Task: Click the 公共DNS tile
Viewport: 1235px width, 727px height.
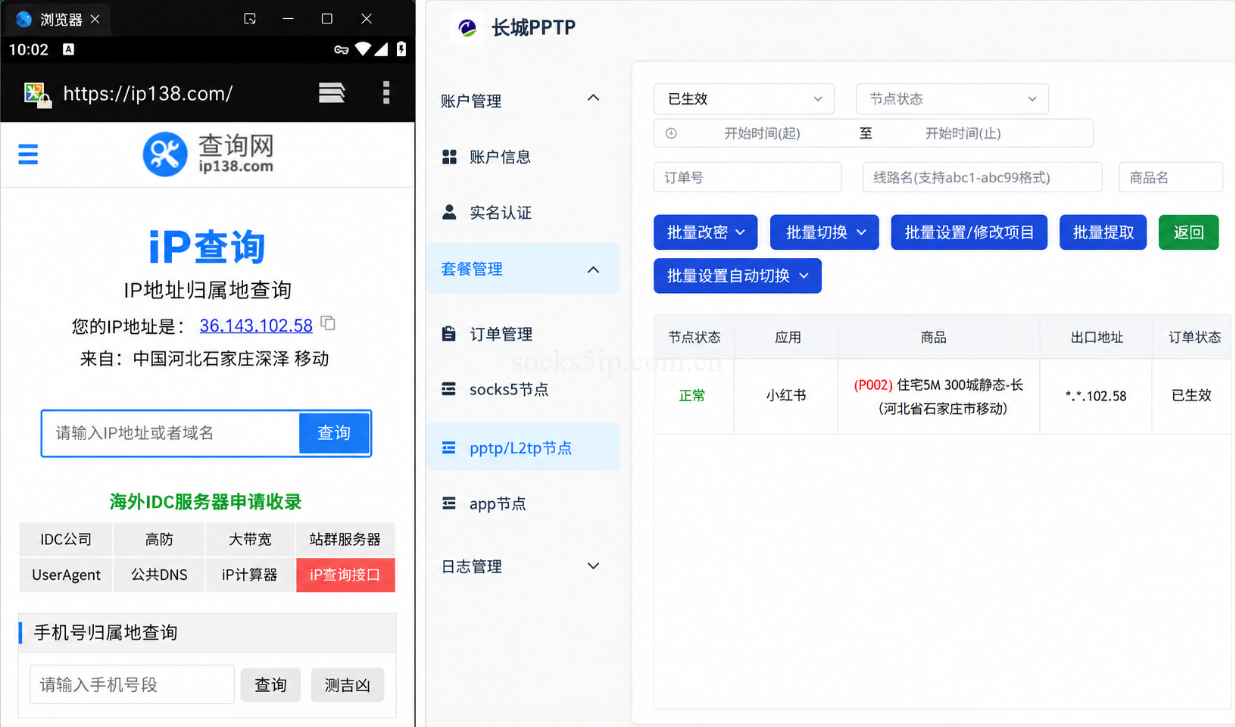Action: 159,575
